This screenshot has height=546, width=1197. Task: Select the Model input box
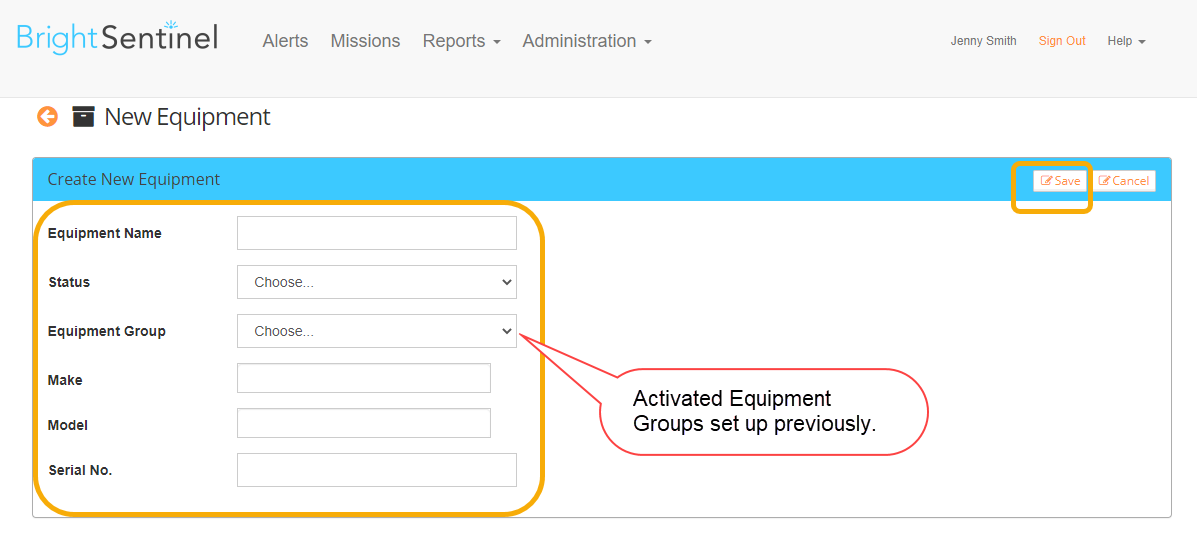pyautogui.click(x=364, y=423)
